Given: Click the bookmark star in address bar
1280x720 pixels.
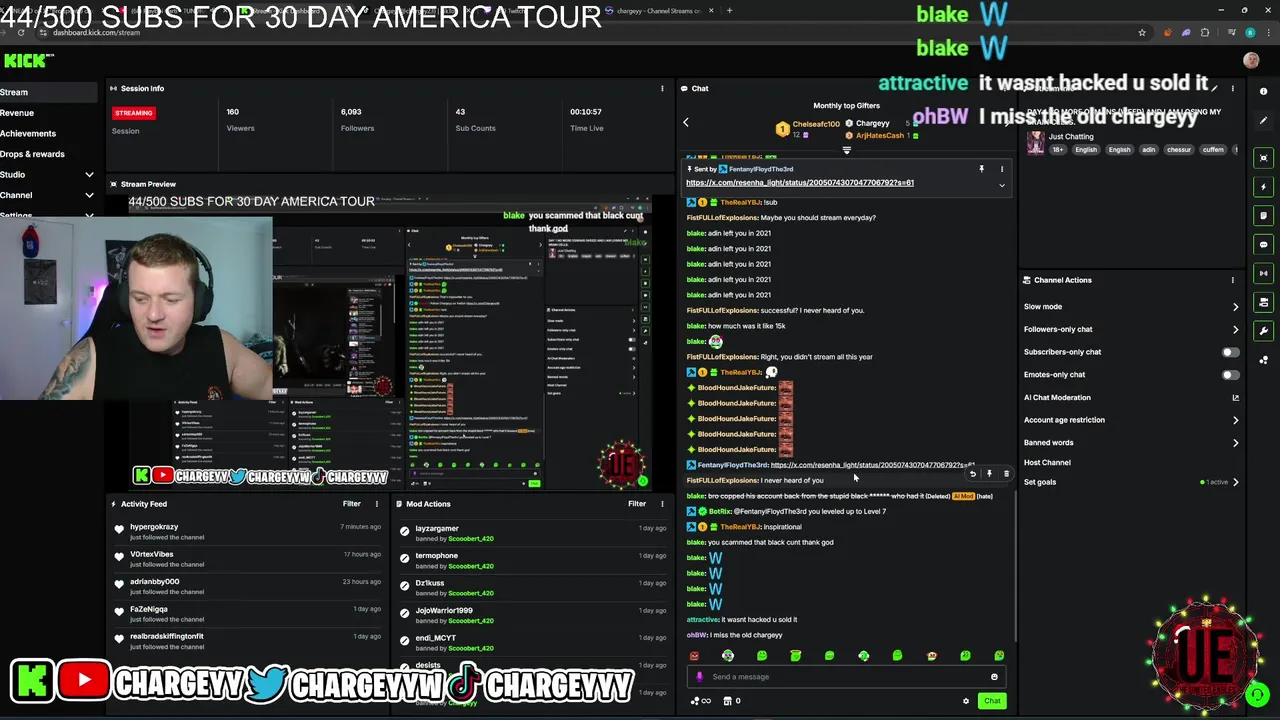Looking at the screenshot, I should click(x=1142, y=32).
